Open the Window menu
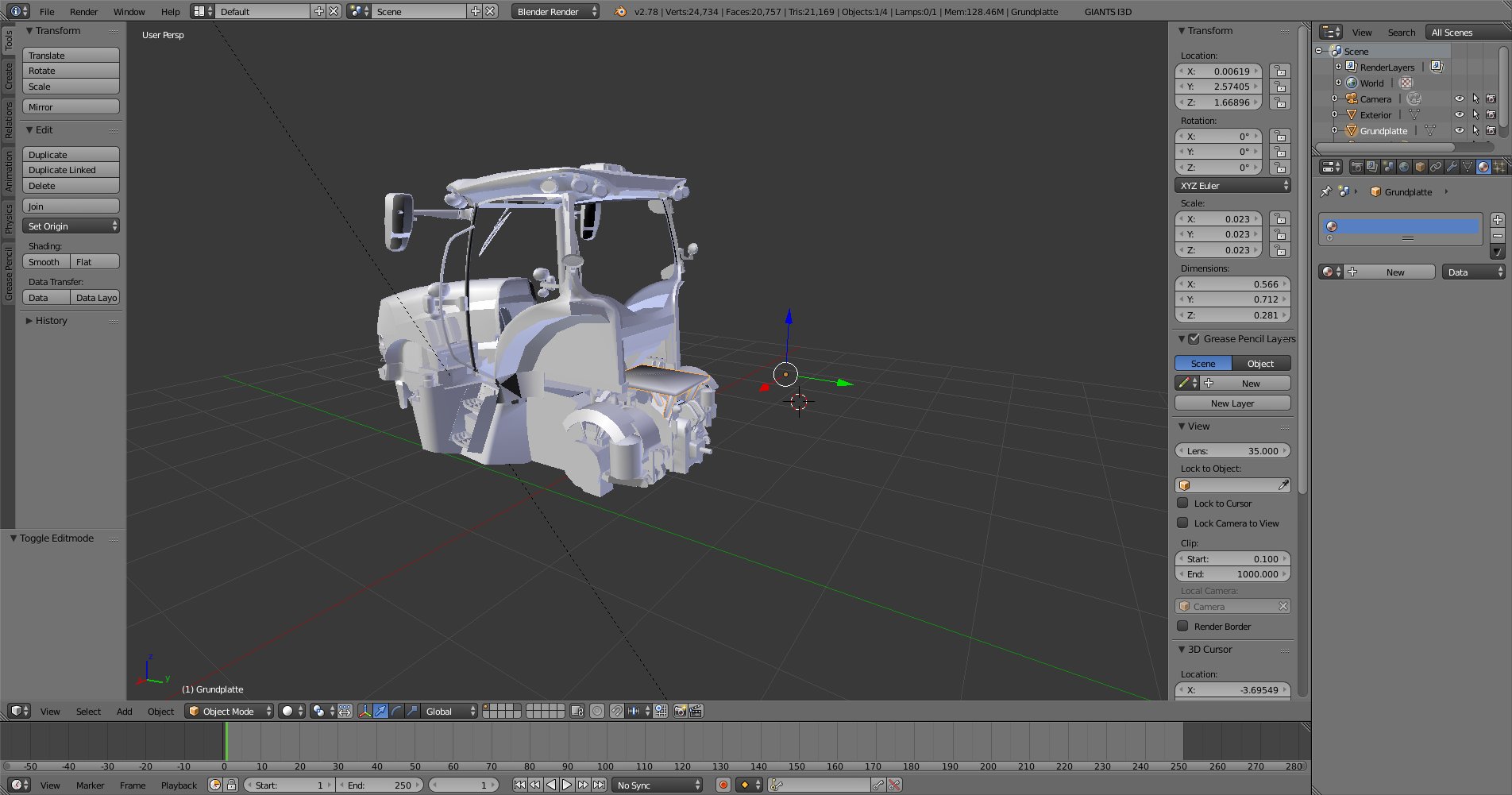Viewport: 1512px width, 795px height. pos(129,11)
